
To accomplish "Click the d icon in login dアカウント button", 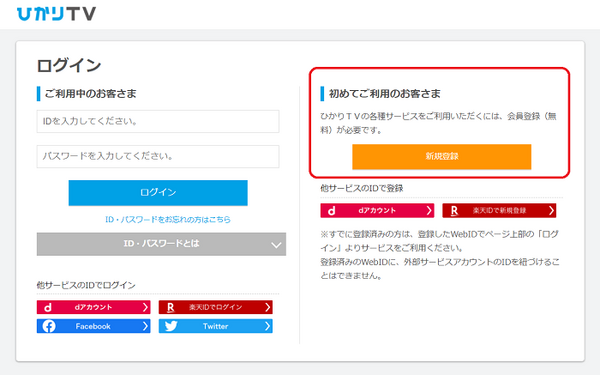I will pyautogui.click(x=48, y=307).
